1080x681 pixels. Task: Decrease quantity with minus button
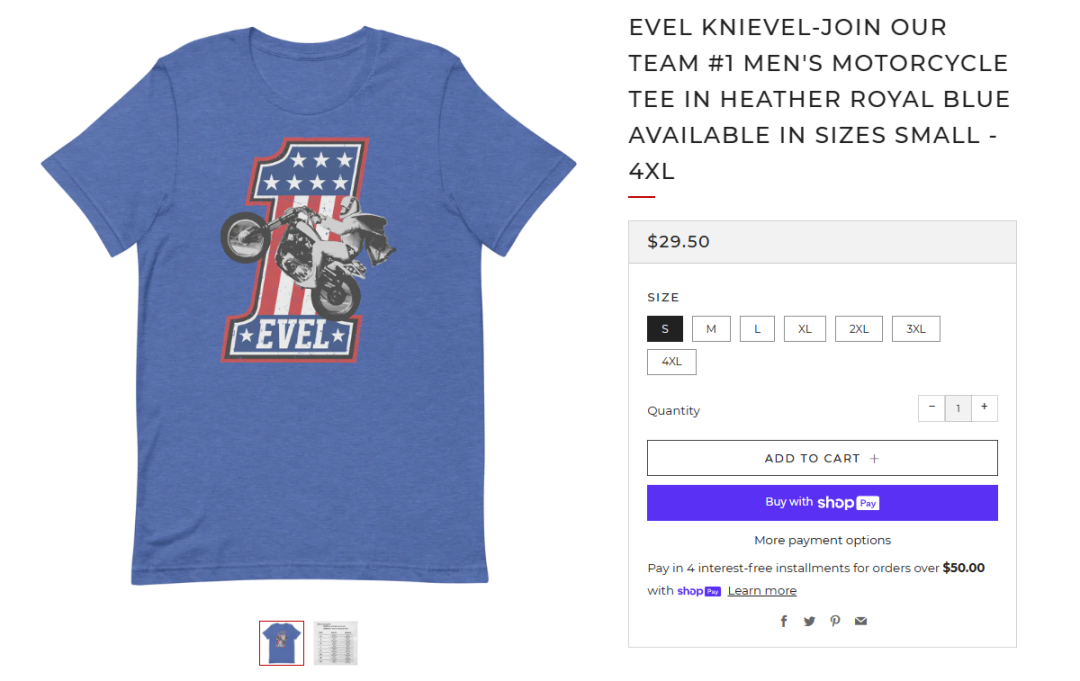(932, 408)
